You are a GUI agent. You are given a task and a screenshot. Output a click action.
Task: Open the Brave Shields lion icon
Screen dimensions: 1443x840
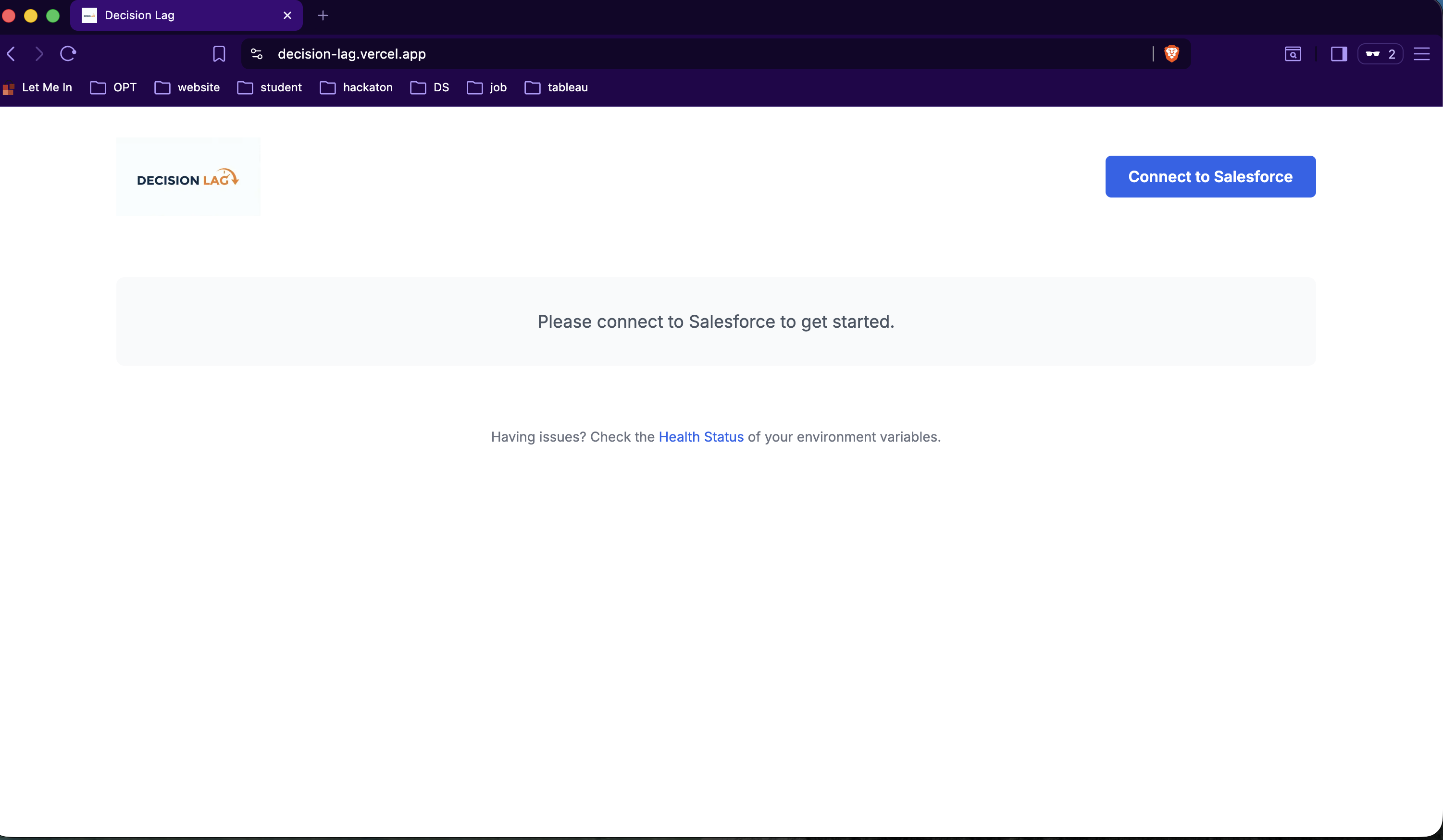click(1171, 54)
